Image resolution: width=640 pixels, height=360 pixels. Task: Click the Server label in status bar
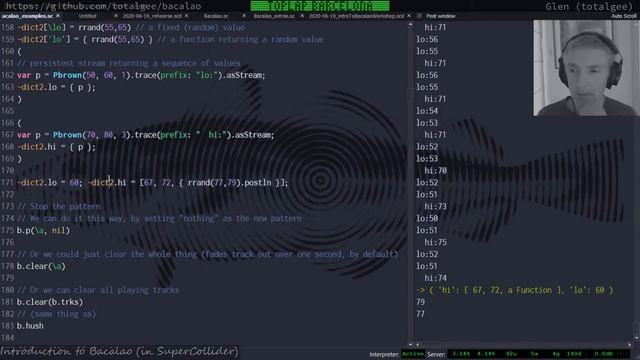pyautogui.click(x=436, y=354)
